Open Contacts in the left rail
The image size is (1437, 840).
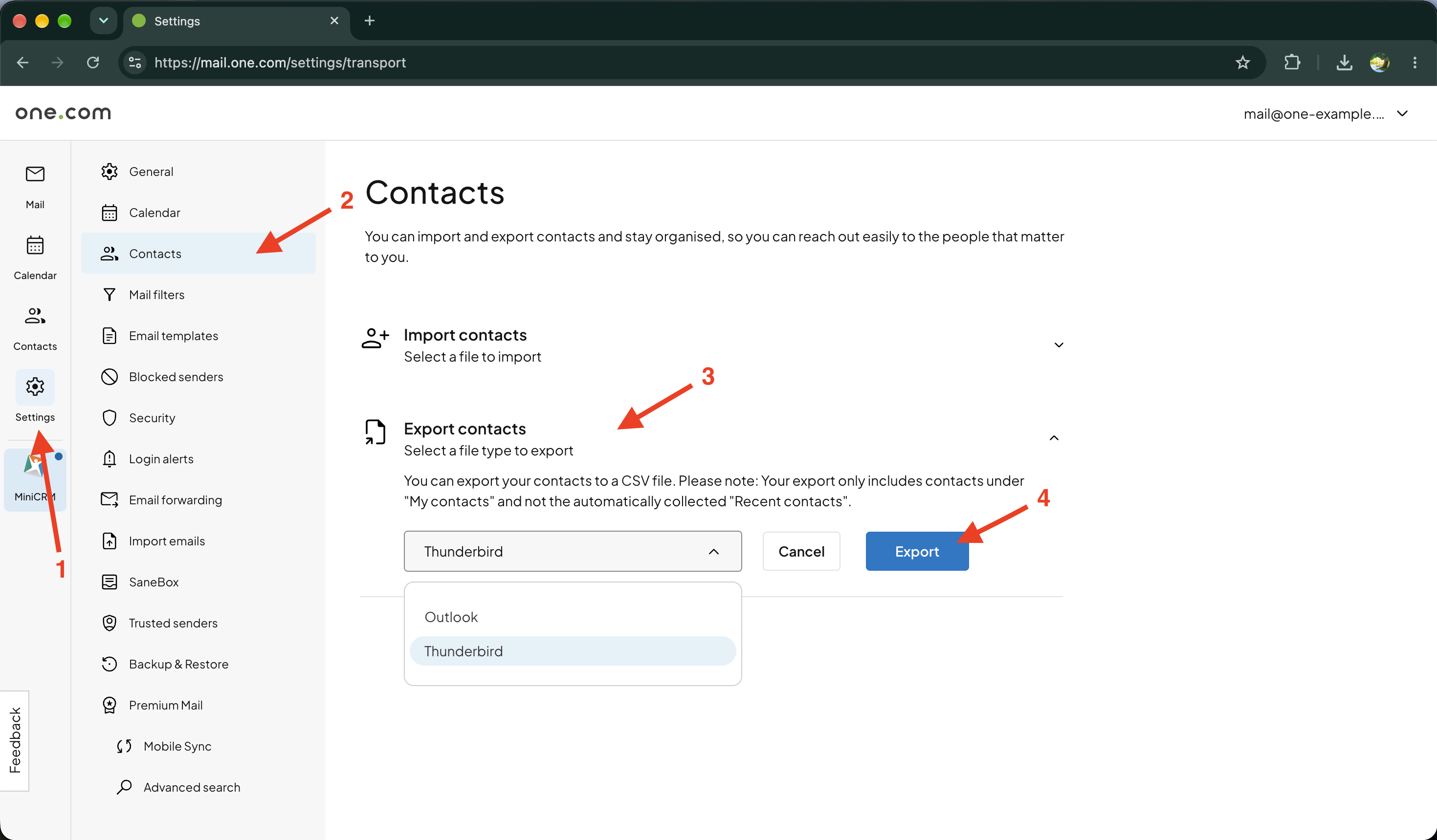[x=35, y=329]
